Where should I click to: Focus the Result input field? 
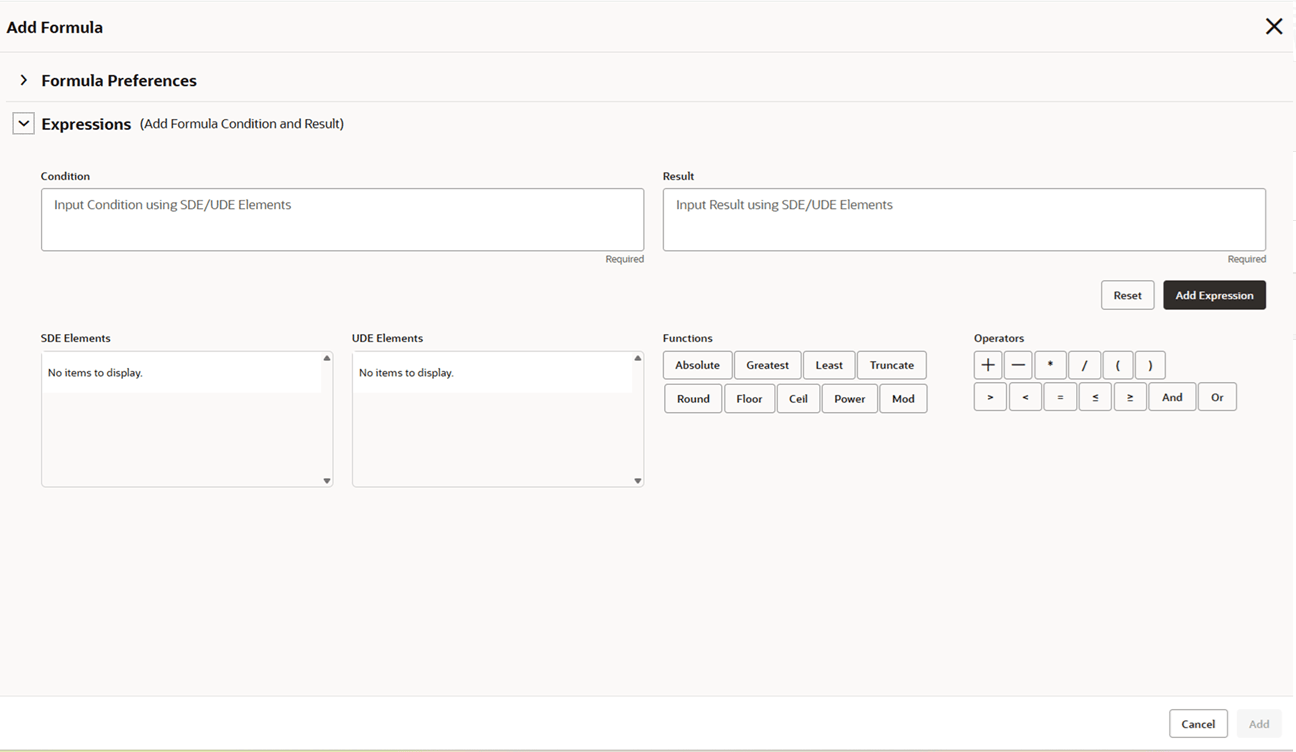pyautogui.click(x=964, y=220)
